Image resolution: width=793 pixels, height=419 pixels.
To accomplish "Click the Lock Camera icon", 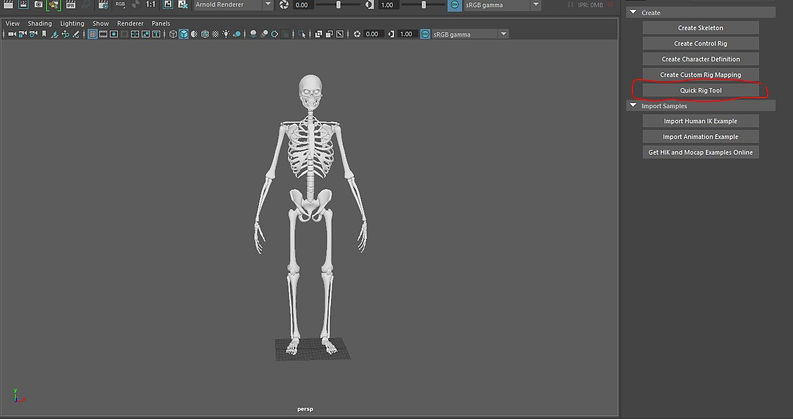I will [x=22, y=34].
